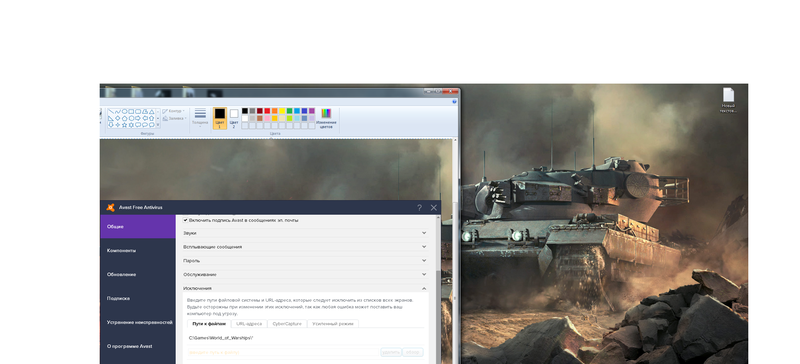Open the line thickness (Толщина) icon
Image resolution: width=800 pixels, height=364 pixels.
click(200, 113)
